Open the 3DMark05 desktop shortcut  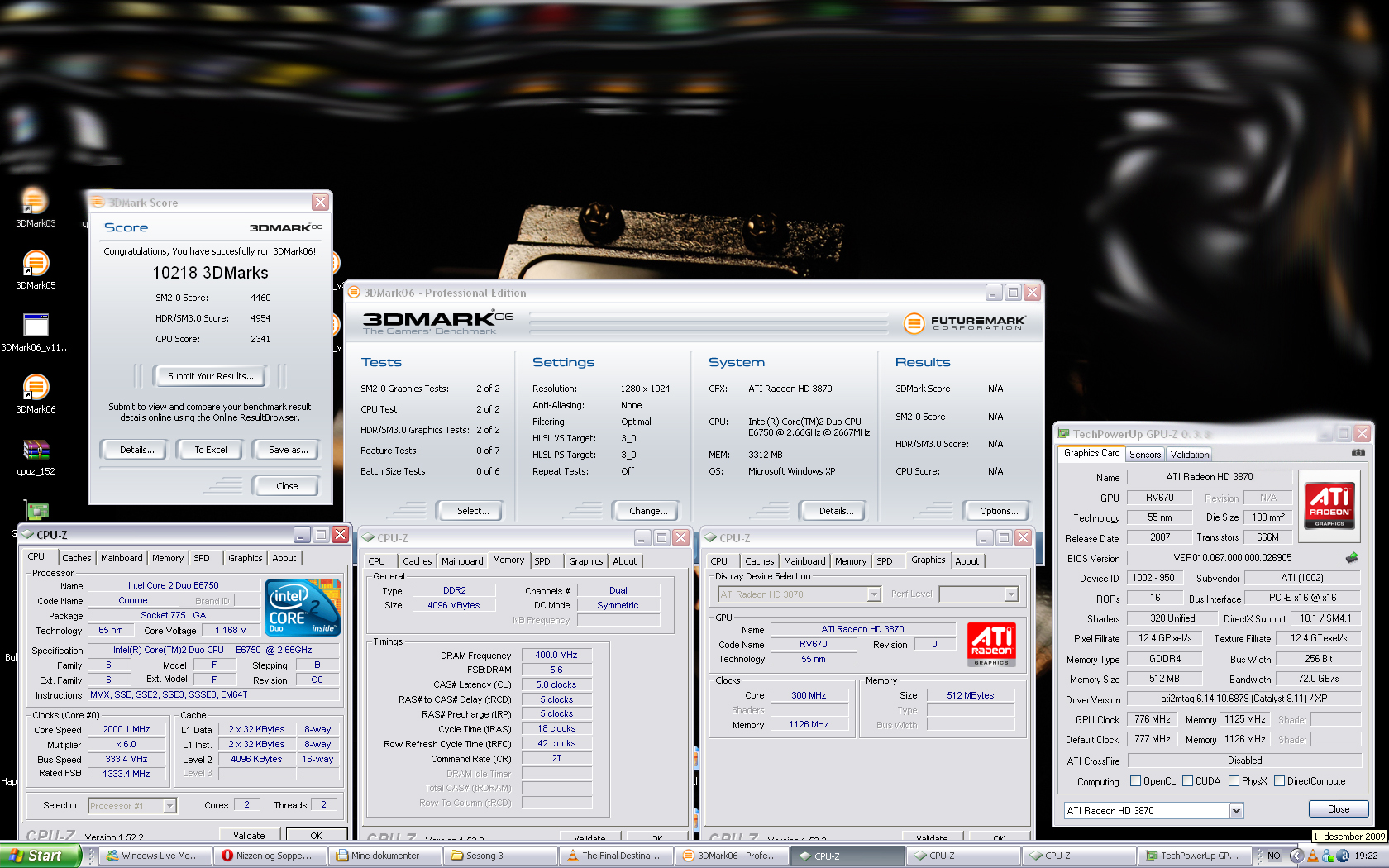pos(35,269)
